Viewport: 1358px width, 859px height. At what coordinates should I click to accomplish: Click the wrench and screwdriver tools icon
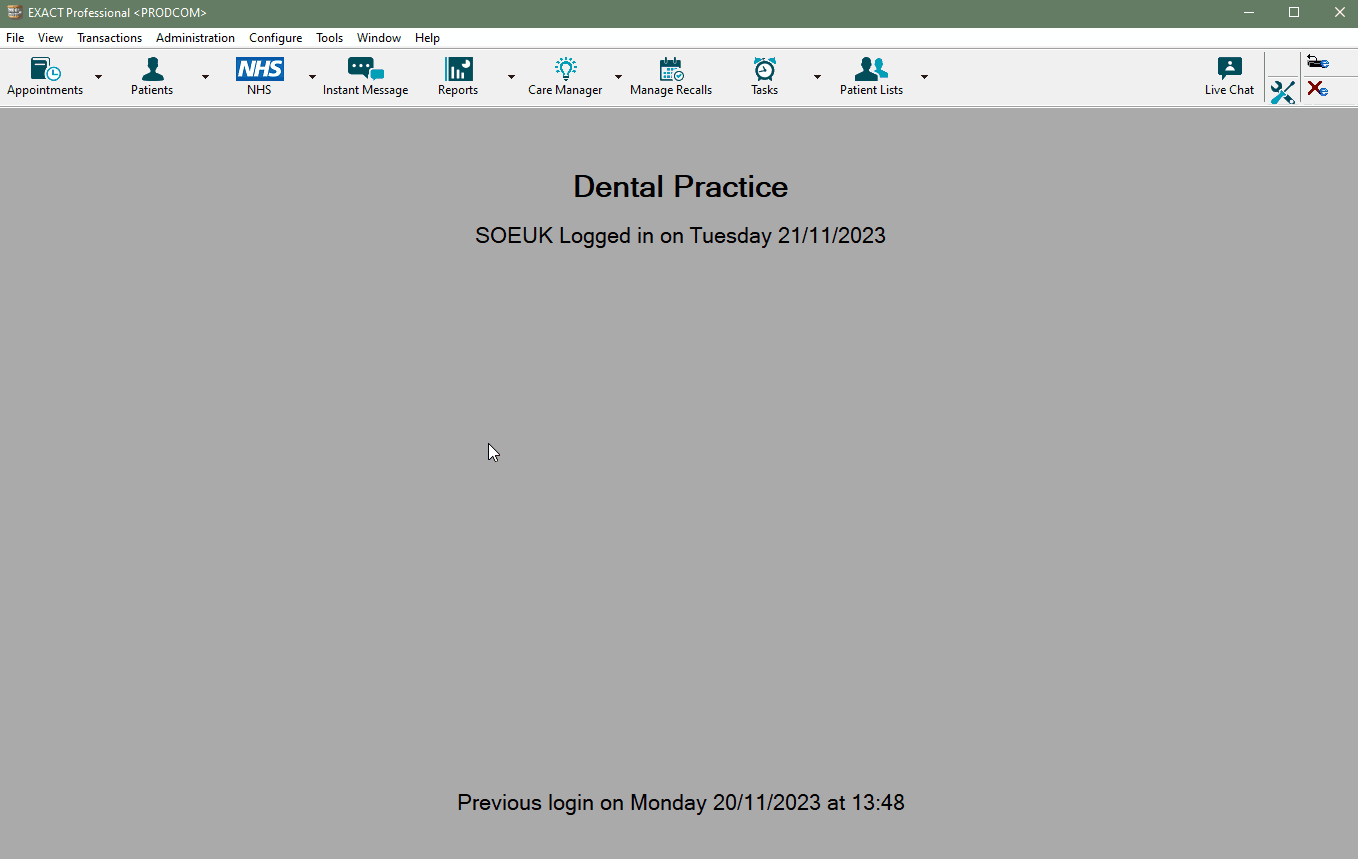tap(1283, 92)
